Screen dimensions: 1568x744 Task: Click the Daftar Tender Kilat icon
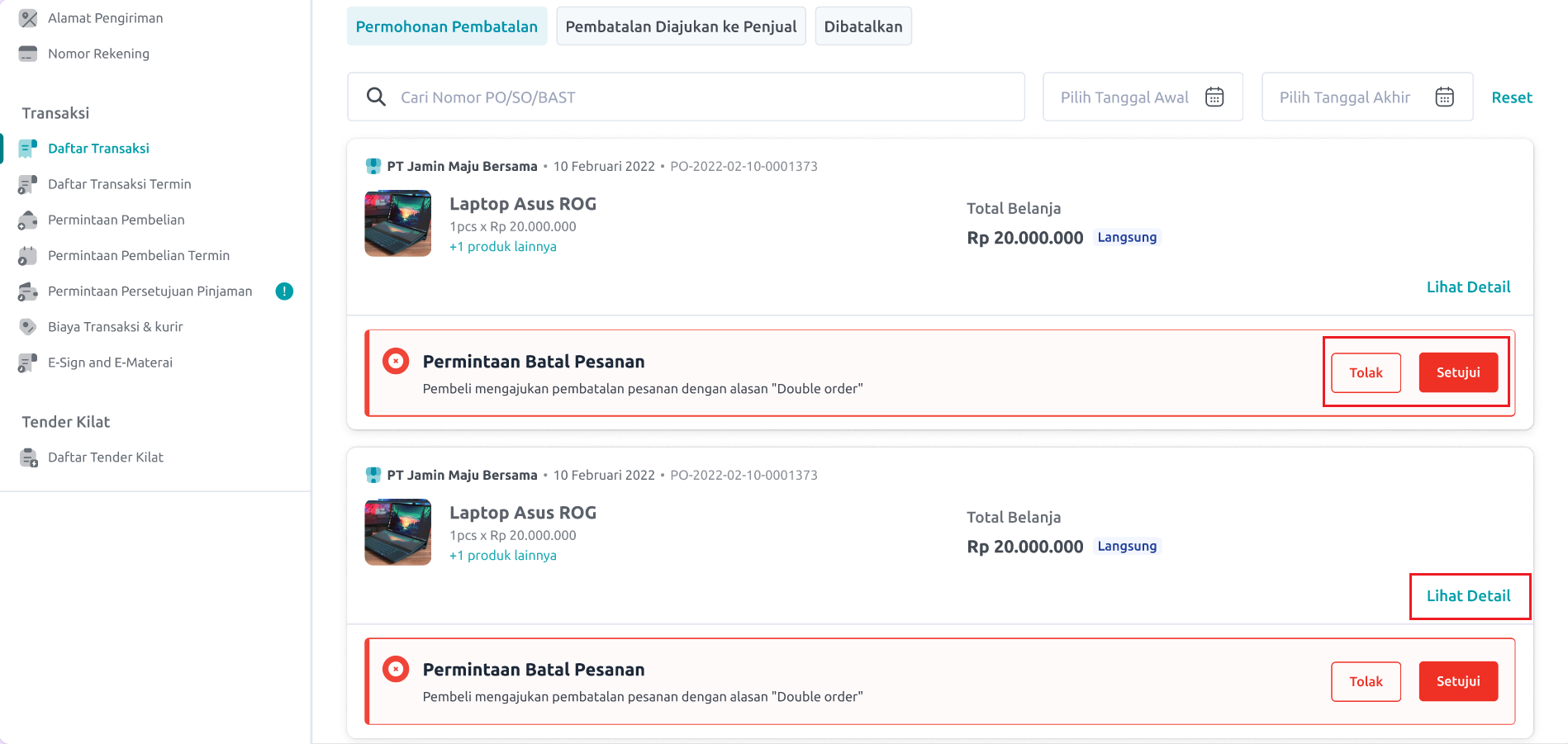[28, 457]
